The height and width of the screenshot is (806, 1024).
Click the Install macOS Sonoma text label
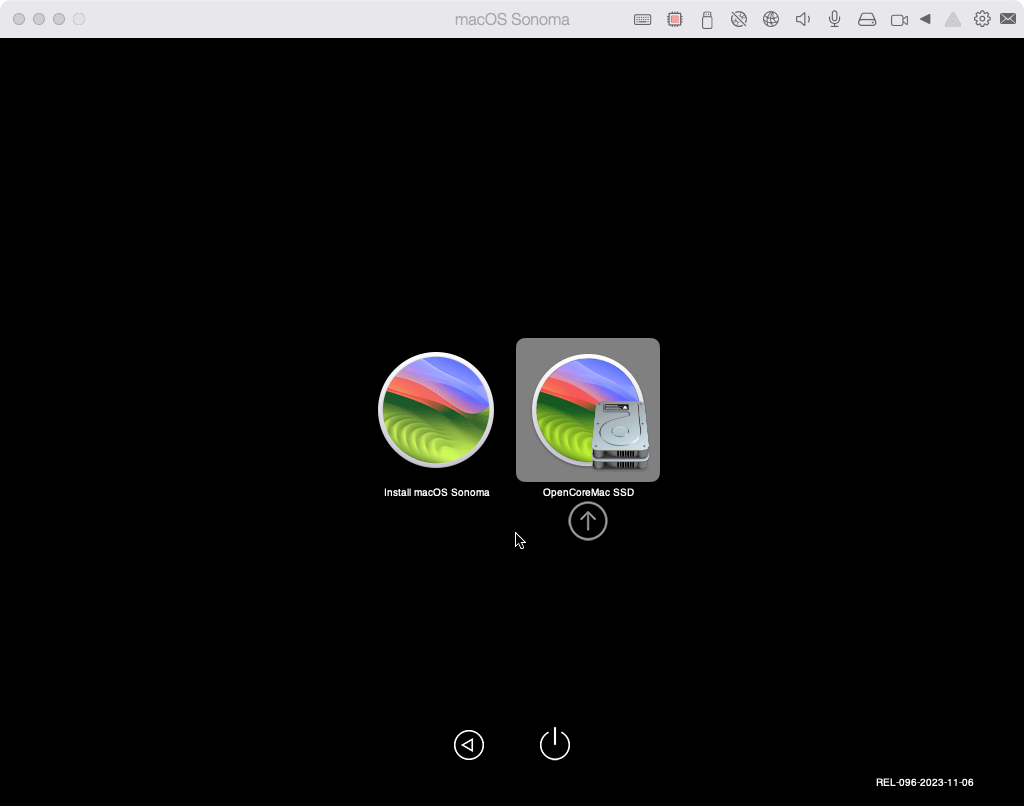pyautogui.click(x=437, y=492)
